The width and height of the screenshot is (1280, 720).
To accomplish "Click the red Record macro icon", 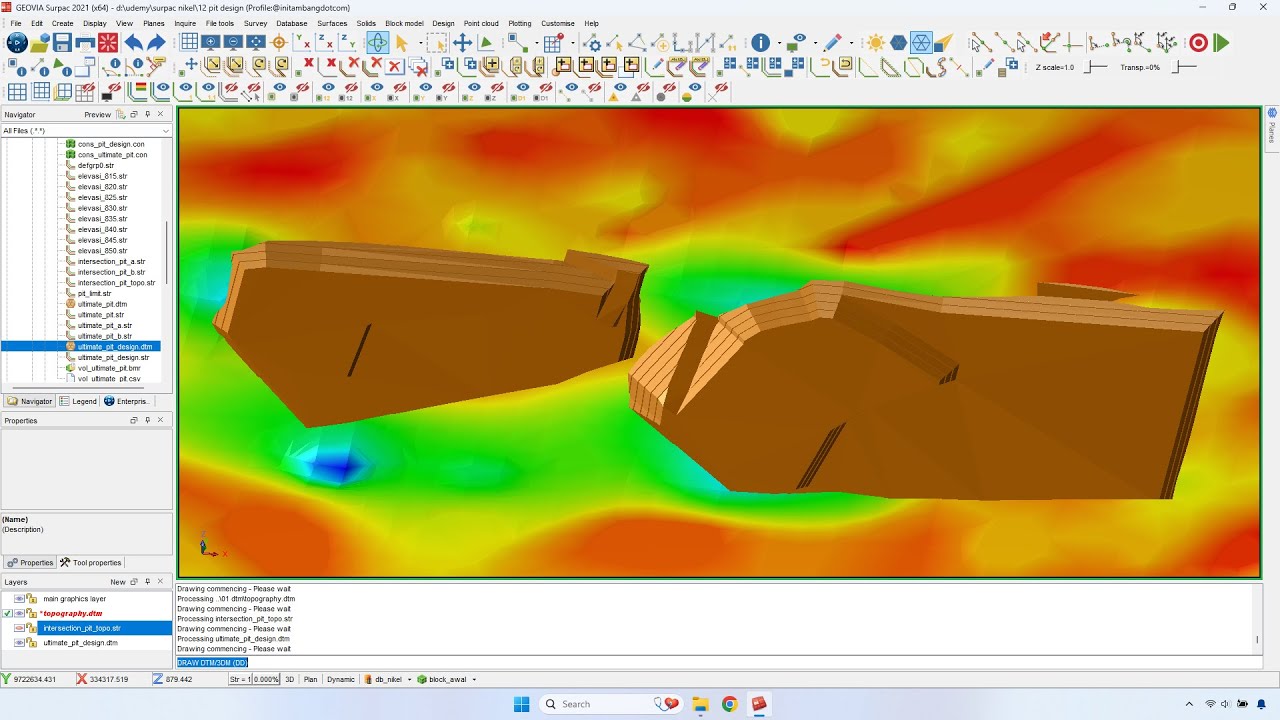I will point(1198,42).
